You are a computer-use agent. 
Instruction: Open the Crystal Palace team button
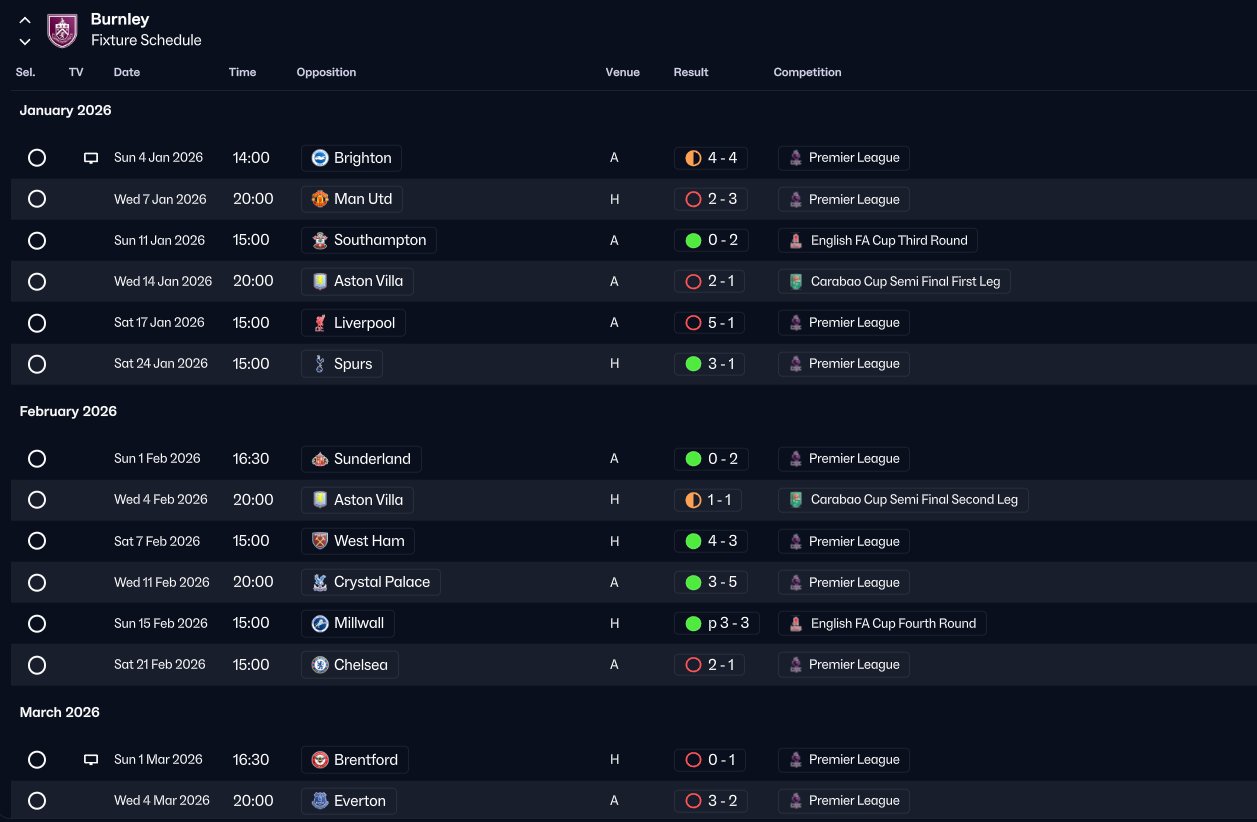(371, 582)
